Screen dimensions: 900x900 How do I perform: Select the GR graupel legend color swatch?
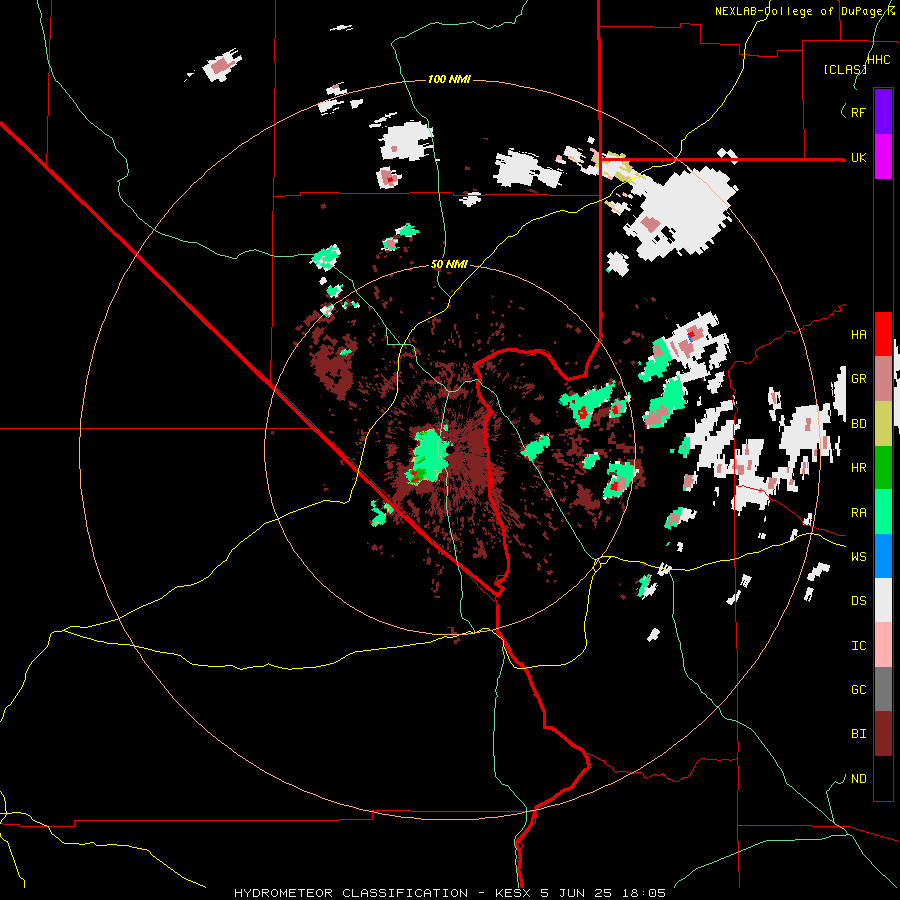[x=883, y=379]
